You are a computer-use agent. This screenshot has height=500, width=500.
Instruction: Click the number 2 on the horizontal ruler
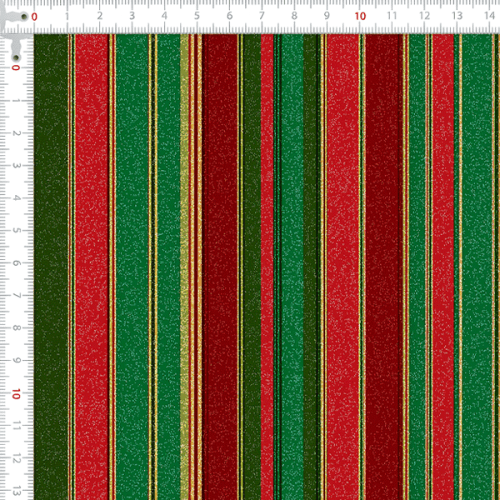pyautogui.click(x=100, y=16)
